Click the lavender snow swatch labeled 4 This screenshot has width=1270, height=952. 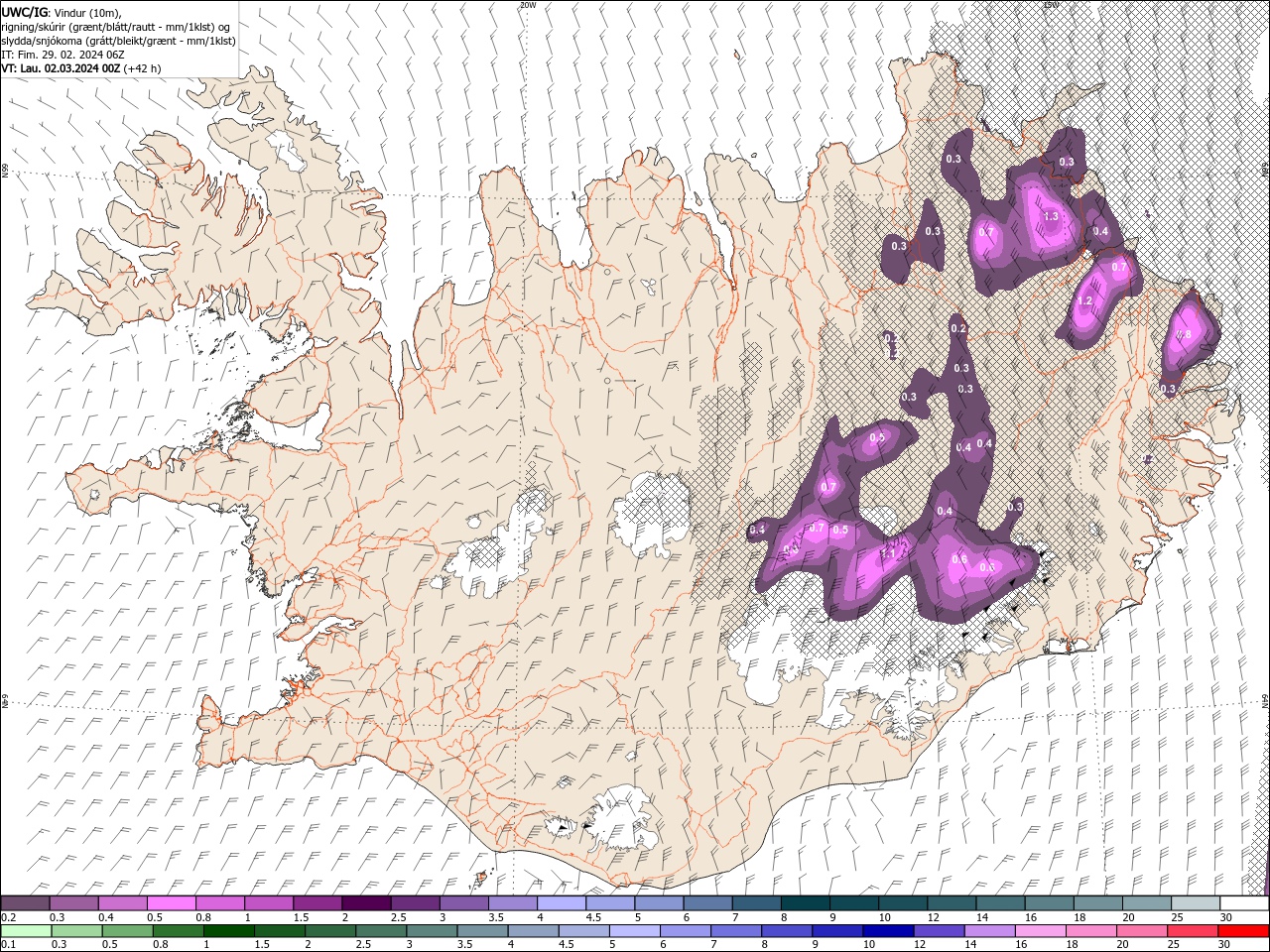click(561, 903)
